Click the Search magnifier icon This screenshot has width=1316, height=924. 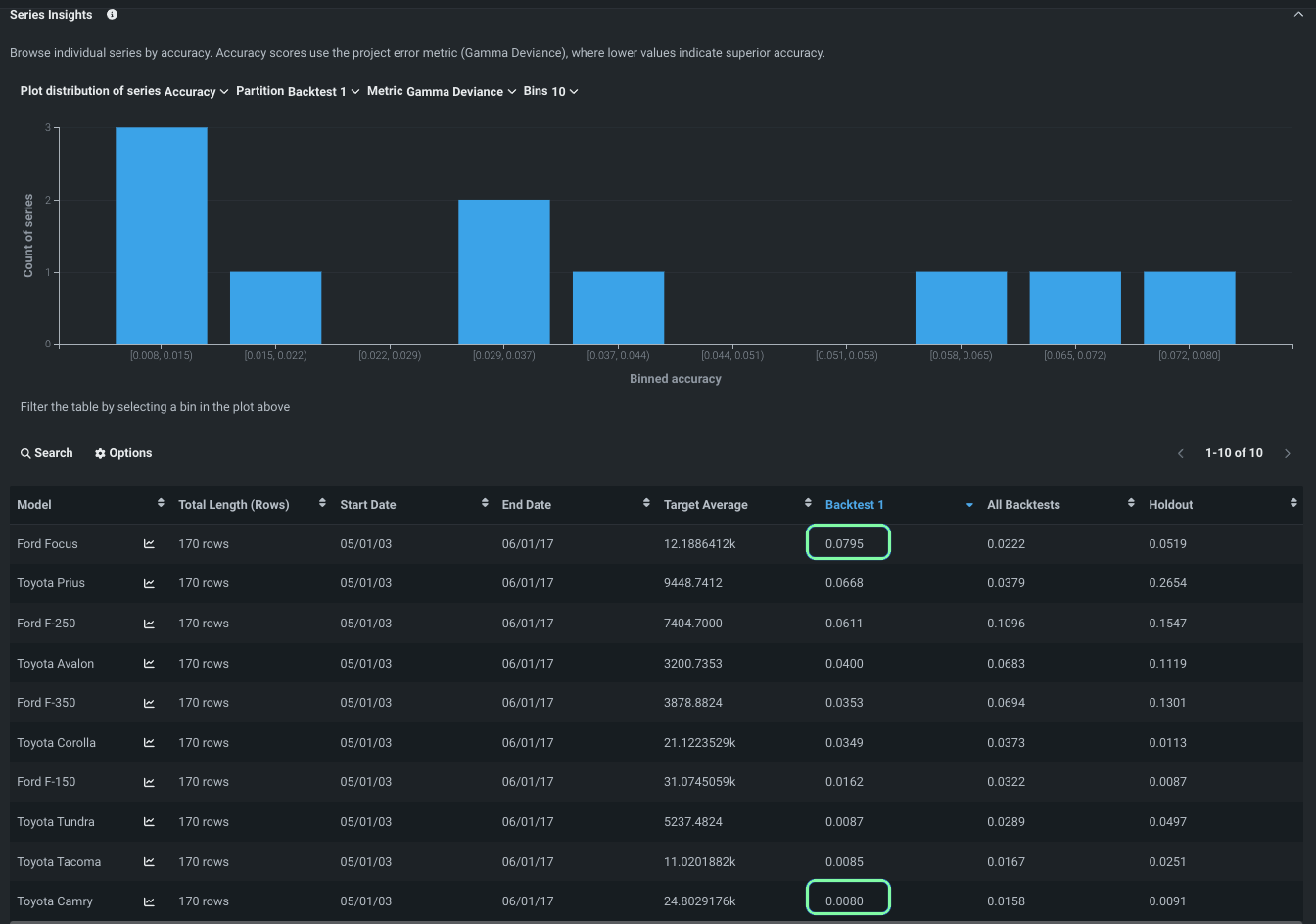[x=25, y=453]
